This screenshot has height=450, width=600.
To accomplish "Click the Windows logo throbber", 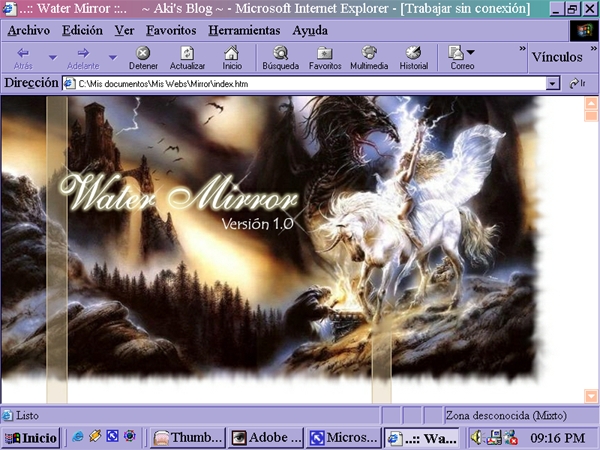I will tap(584, 31).
